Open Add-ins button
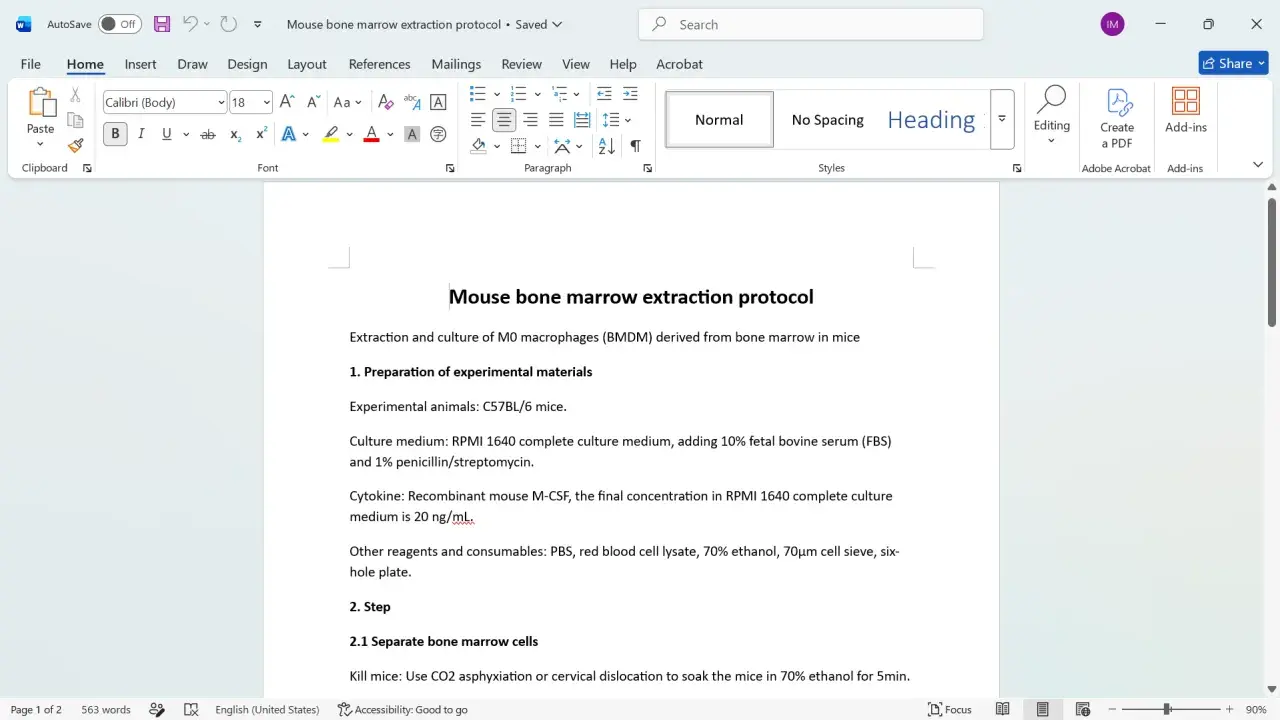The image size is (1280, 720). (1186, 110)
